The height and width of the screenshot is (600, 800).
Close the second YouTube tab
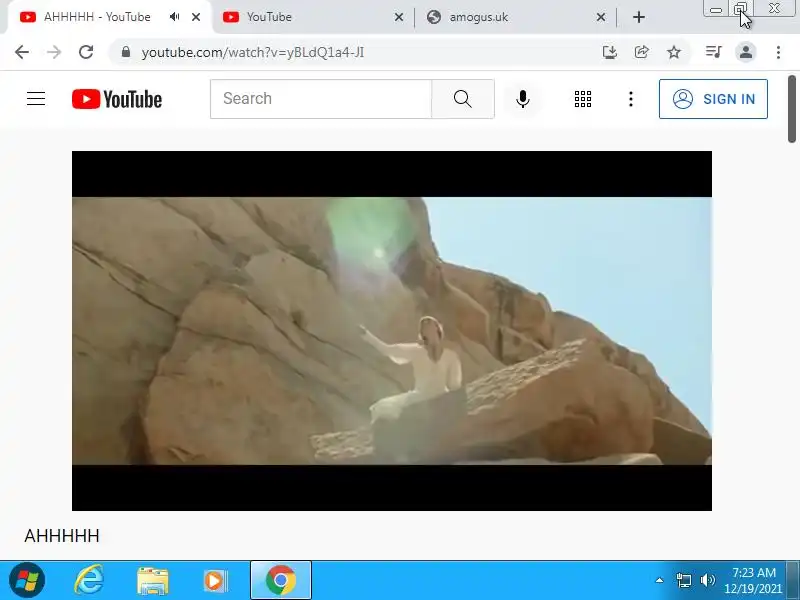399,17
